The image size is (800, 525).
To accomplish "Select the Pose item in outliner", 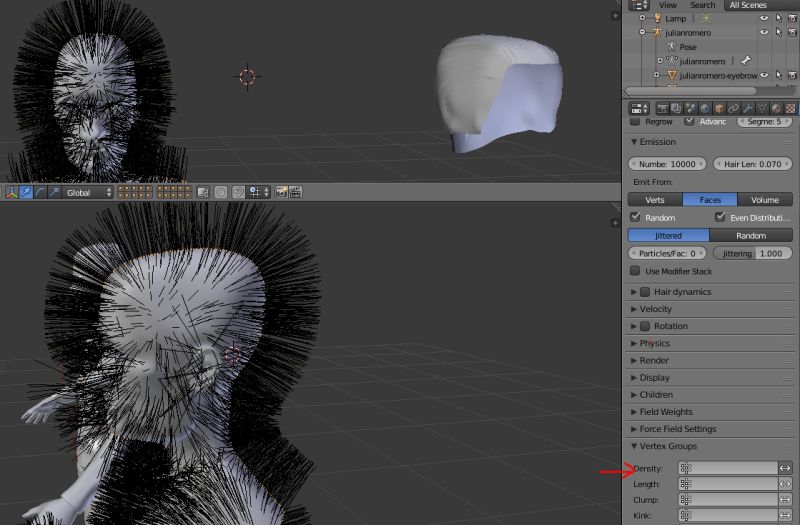I will point(688,47).
